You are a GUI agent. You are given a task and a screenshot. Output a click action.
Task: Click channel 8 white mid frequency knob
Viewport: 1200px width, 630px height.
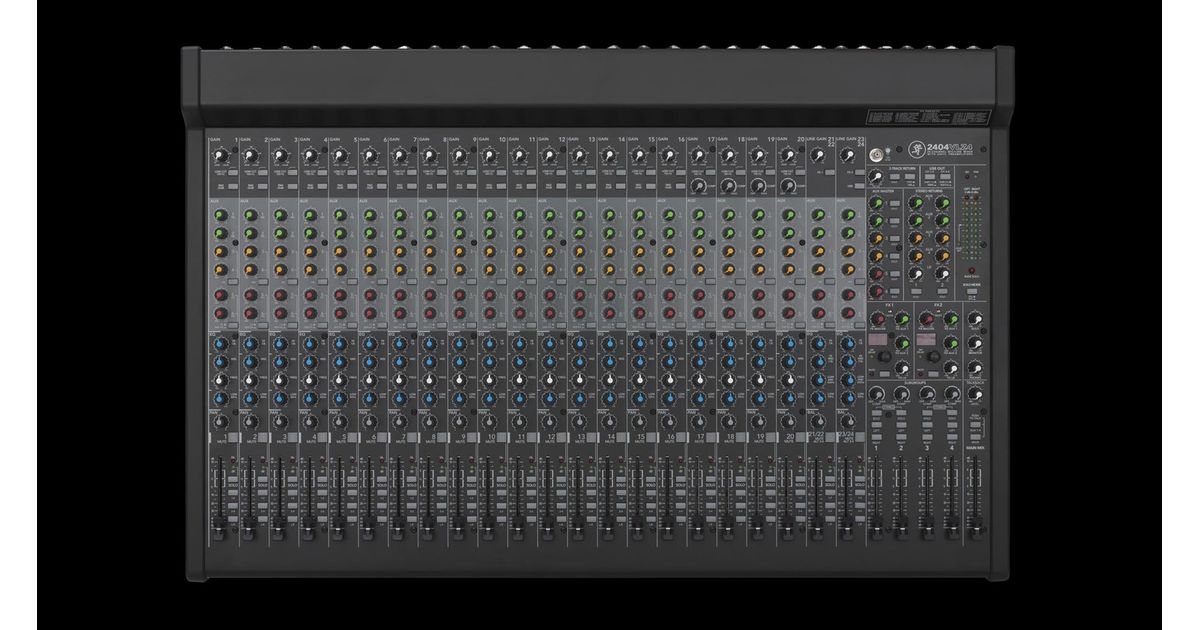[429, 380]
